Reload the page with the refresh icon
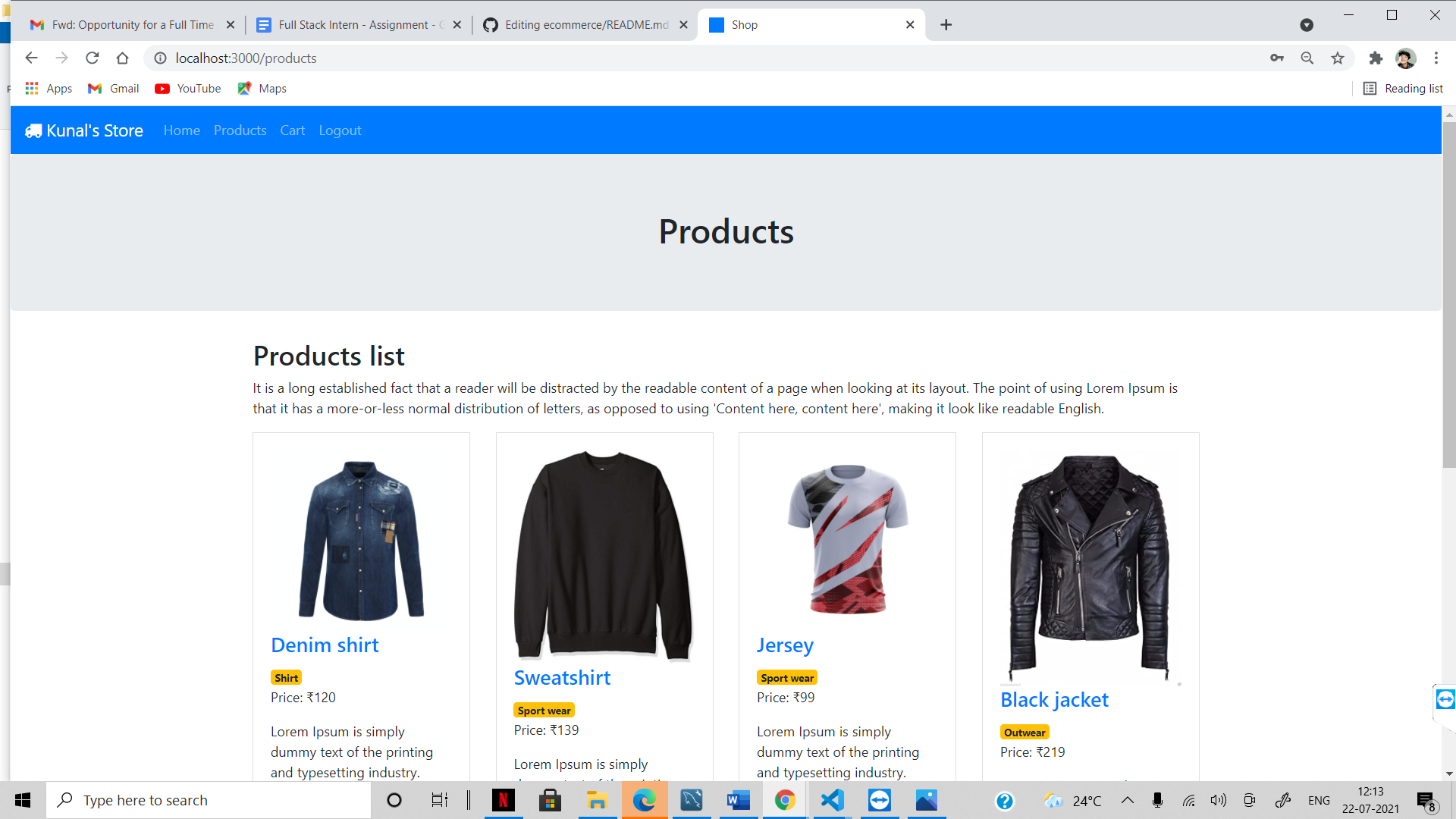Image resolution: width=1456 pixels, height=819 pixels. pos(92,58)
